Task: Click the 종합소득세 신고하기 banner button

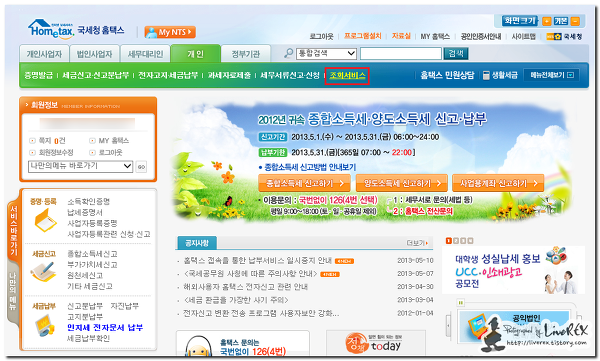Action: tap(304, 183)
